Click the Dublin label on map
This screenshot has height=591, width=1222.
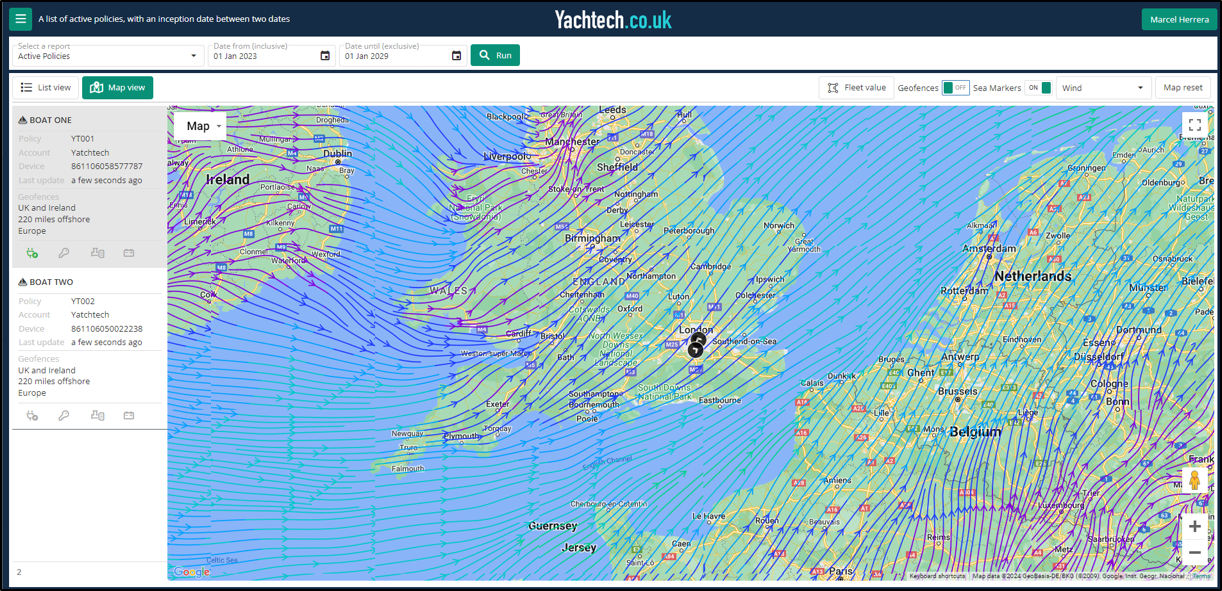coord(338,154)
